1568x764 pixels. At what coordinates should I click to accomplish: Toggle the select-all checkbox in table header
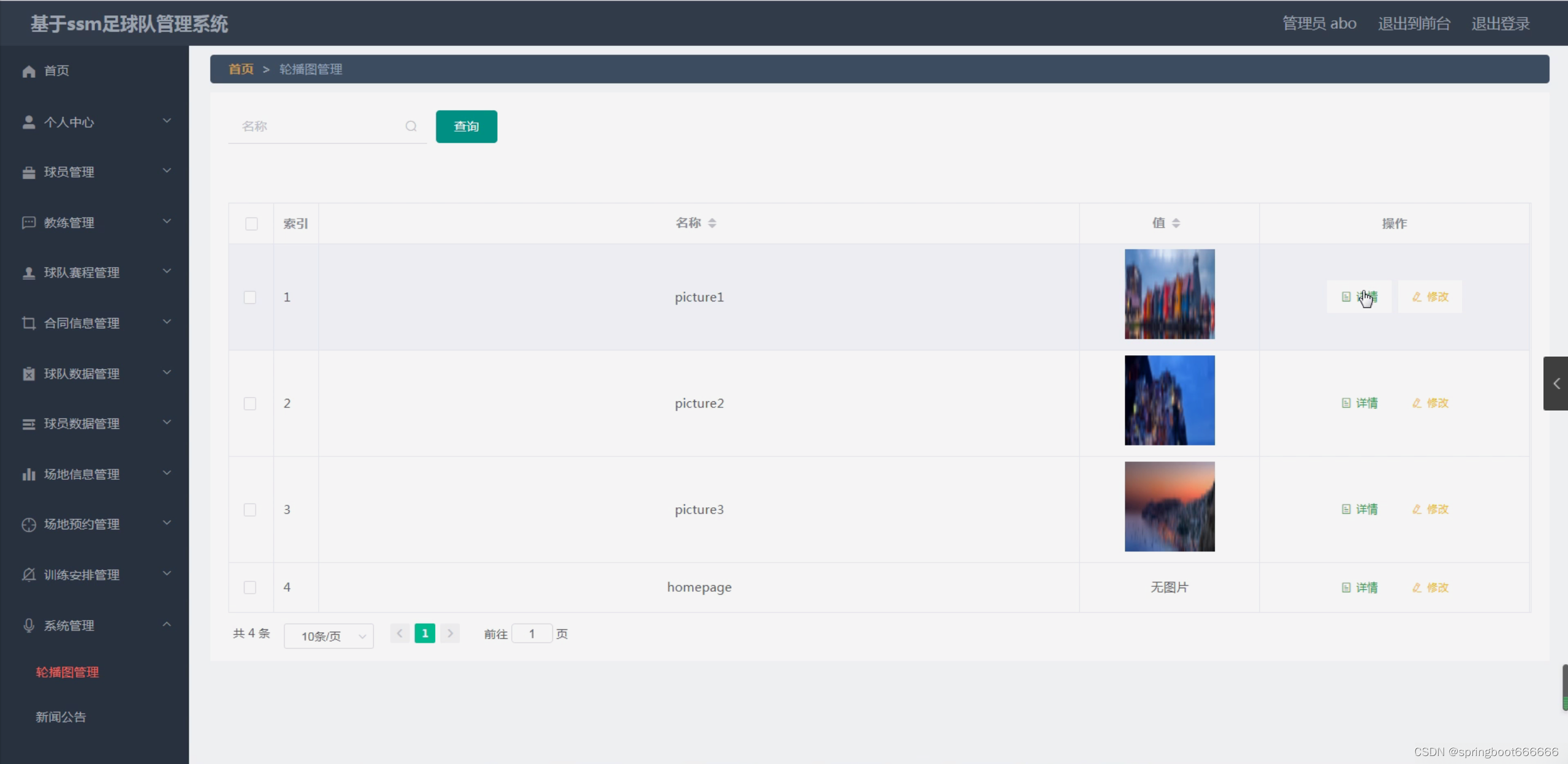pos(251,224)
